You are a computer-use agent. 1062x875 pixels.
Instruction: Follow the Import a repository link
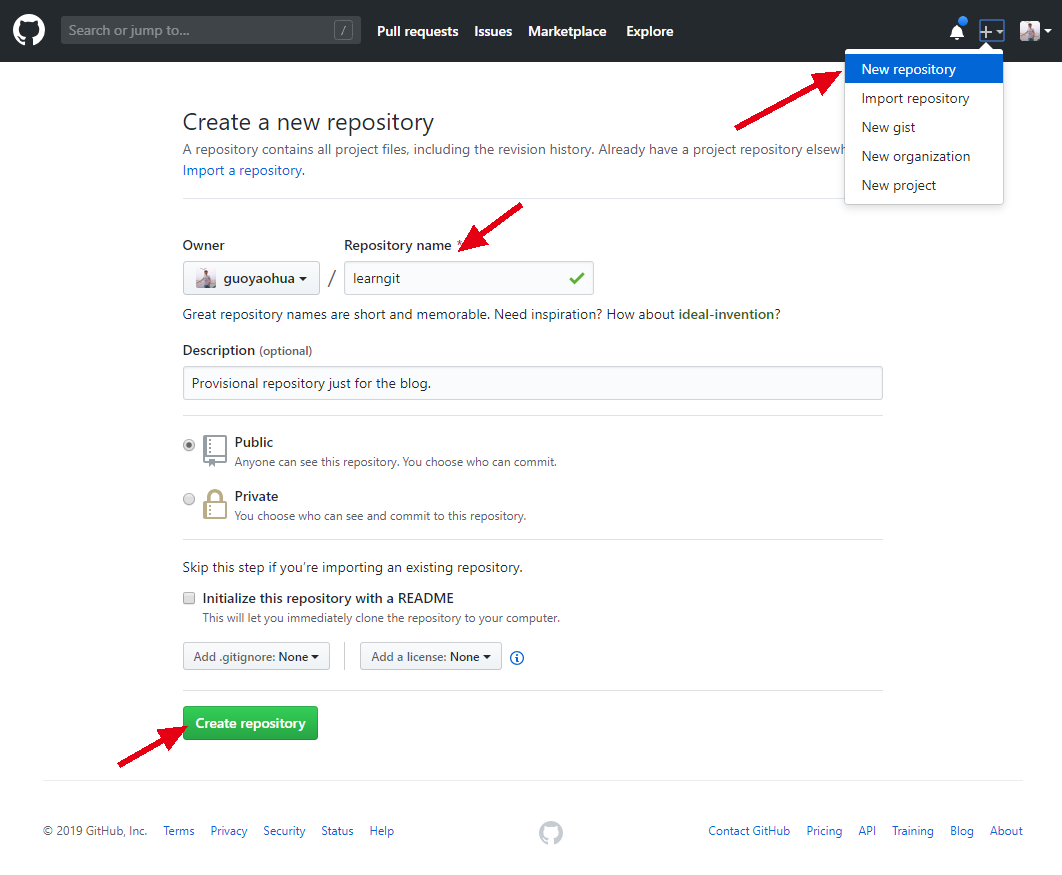click(x=242, y=171)
